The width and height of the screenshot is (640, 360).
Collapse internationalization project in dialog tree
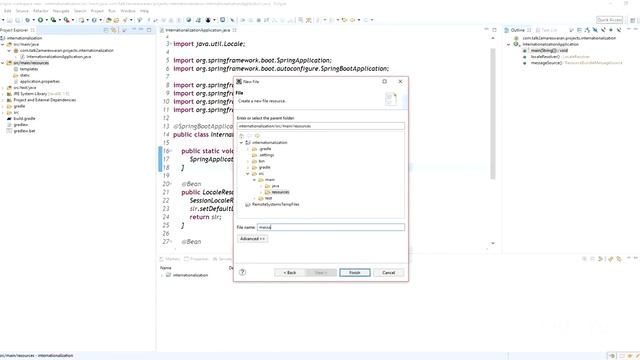(x=241, y=142)
